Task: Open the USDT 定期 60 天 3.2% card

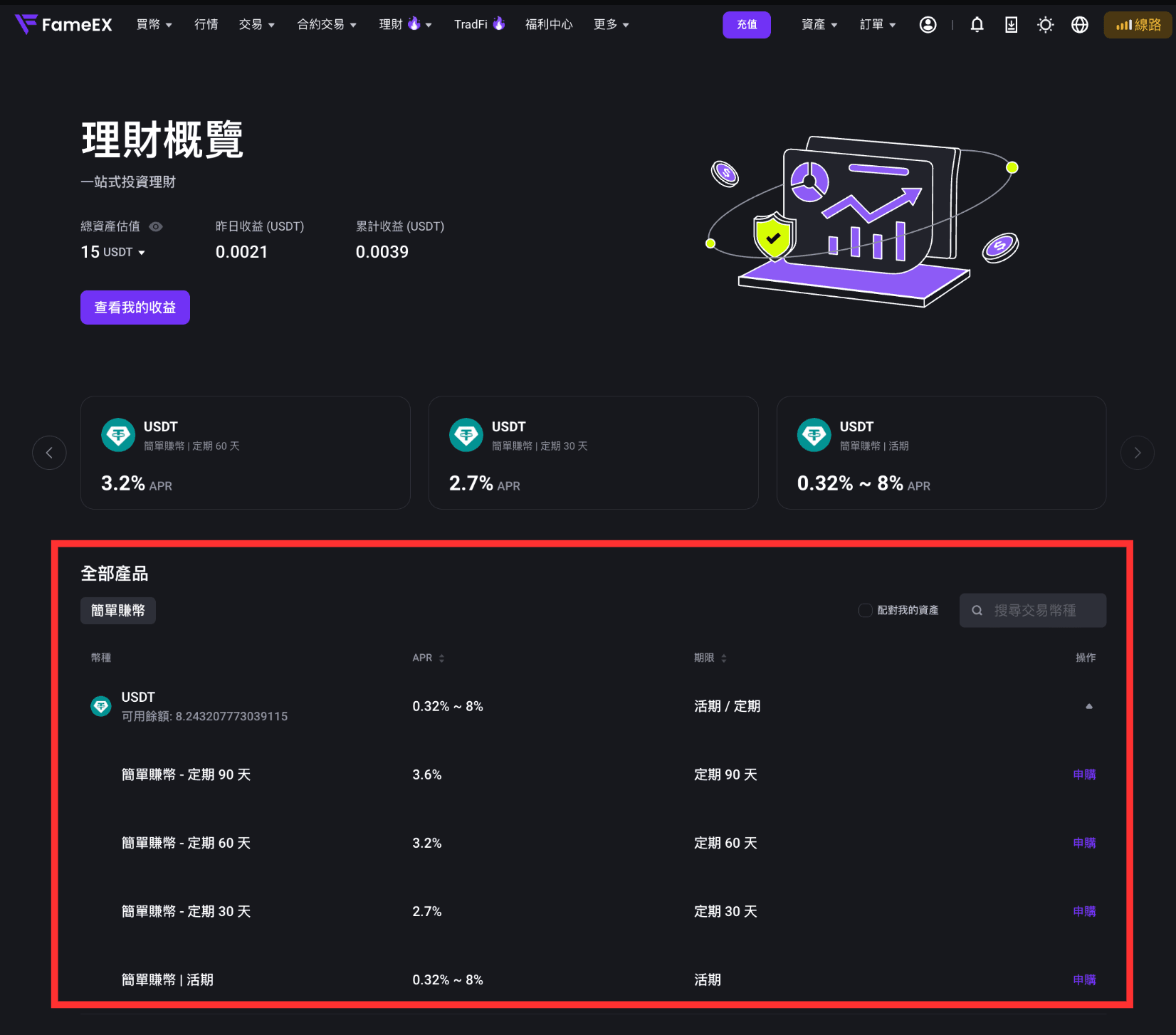Action: [x=246, y=453]
